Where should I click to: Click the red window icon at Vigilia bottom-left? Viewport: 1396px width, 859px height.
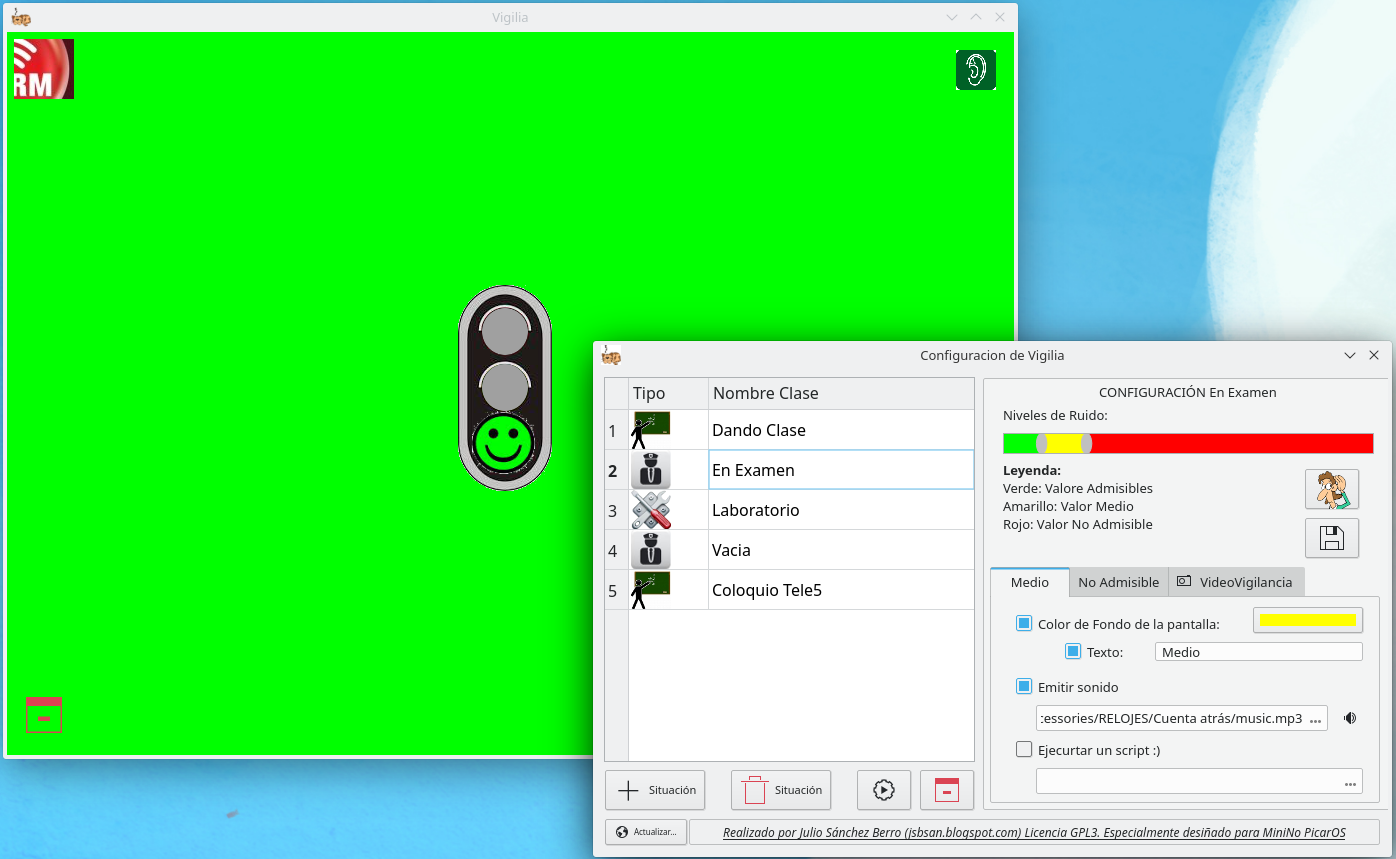(44, 715)
